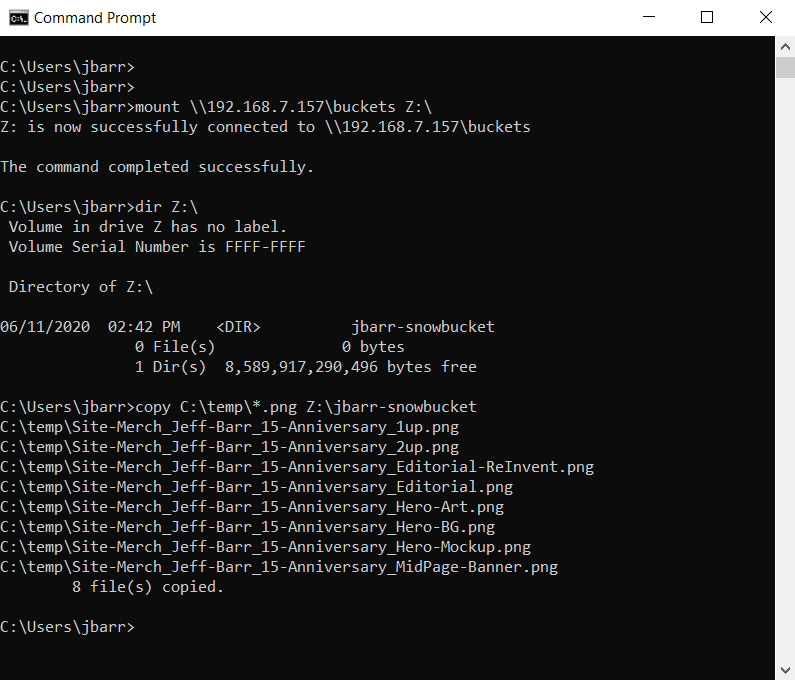Click the last C:\Users\jbarr> prompt
The width and height of the screenshot is (795, 680).
tap(67, 627)
